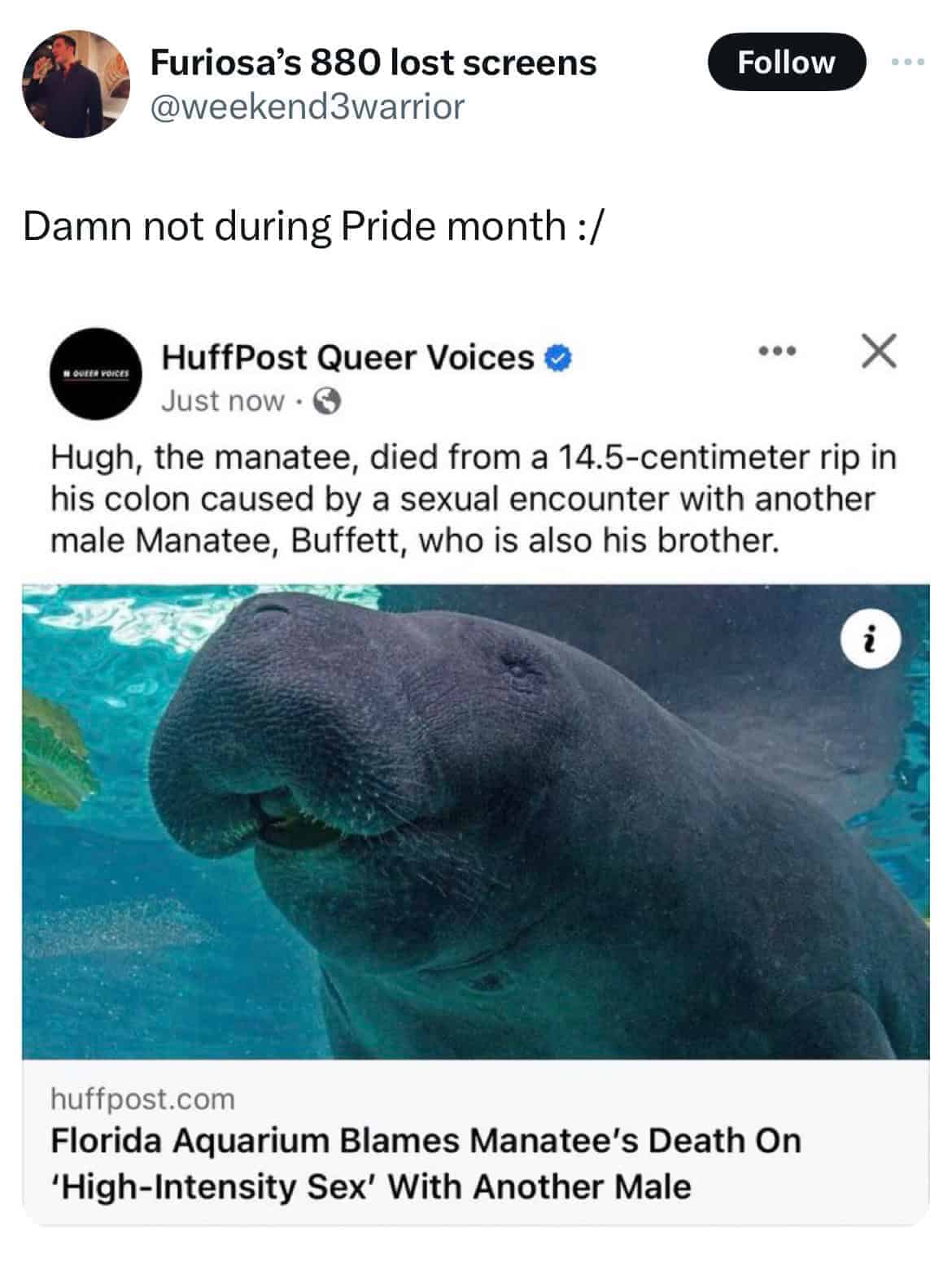Open the Florida Aquarium Blames Manatee's Death headline

[x=426, y=1164]
